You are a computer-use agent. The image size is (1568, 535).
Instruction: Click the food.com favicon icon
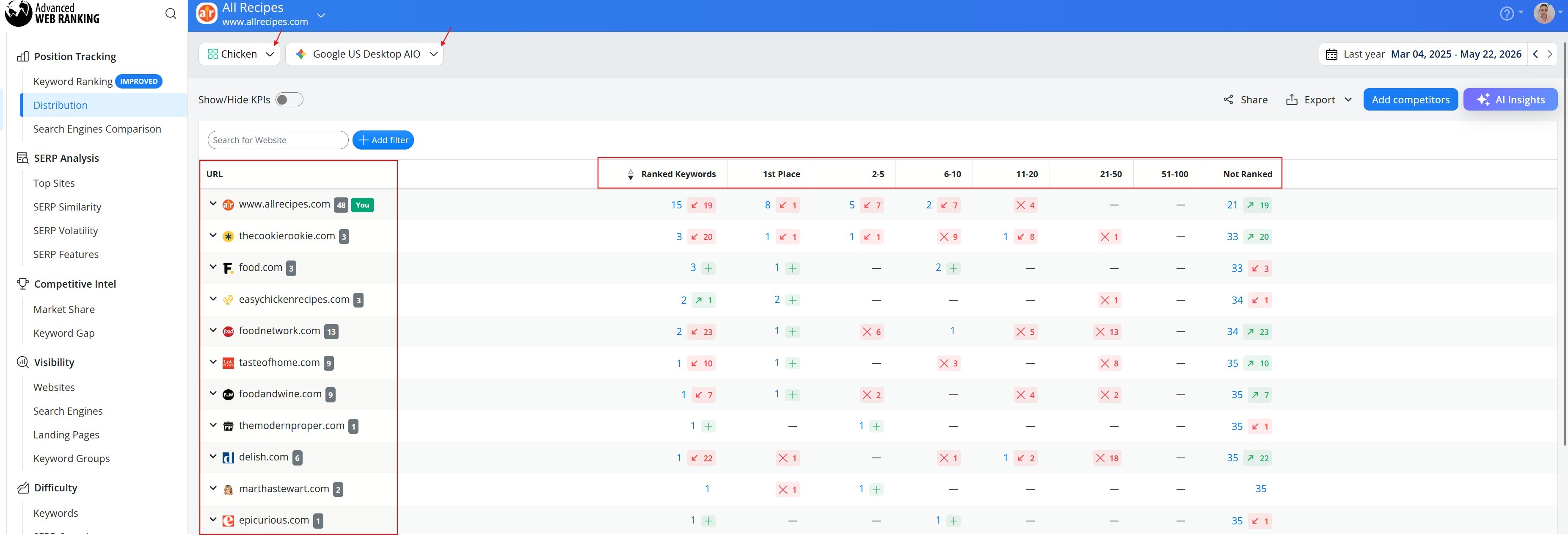tap(228, 269)
